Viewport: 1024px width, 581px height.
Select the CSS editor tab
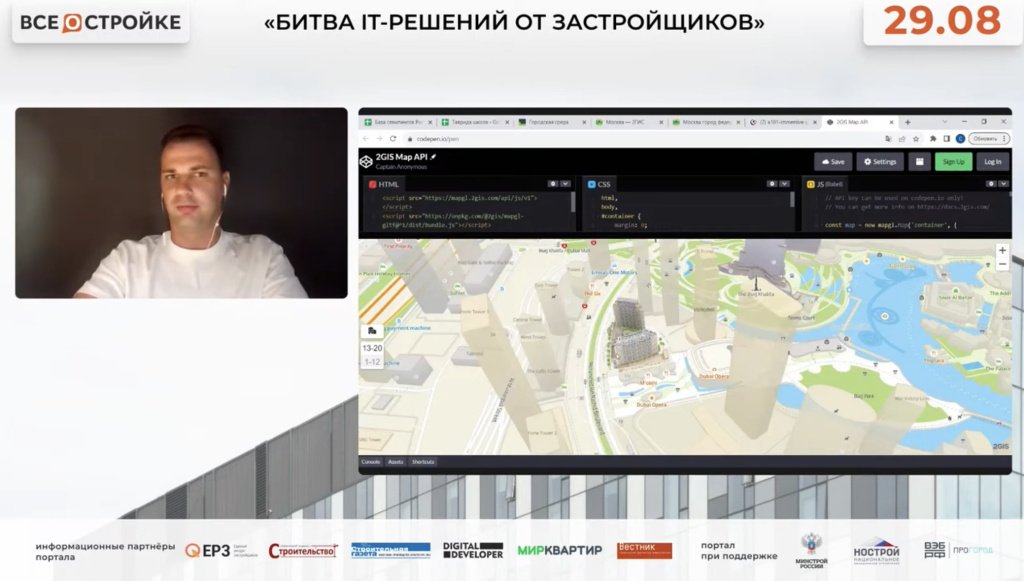coord(599,184)
